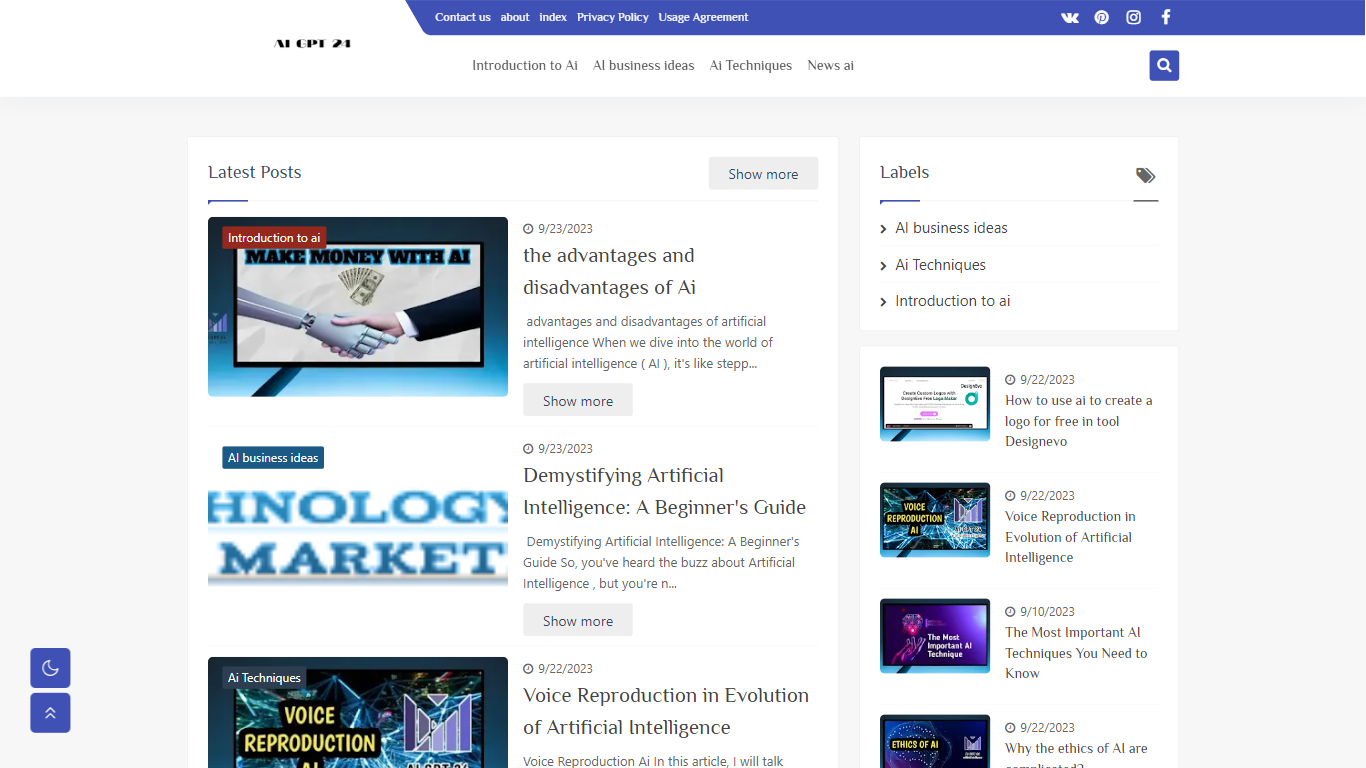The height and width of the screenshot is (768, 1366).
Task: Open the Privacy Policy top link
Action: click(612, 17)
